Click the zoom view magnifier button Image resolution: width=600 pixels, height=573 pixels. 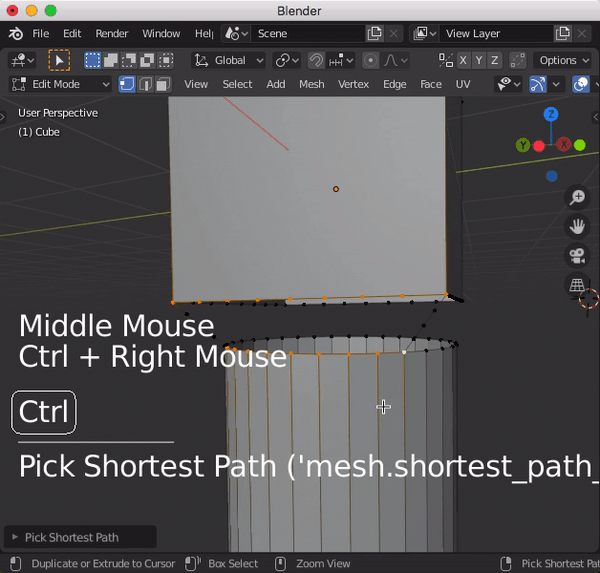(x=577, y=197)
